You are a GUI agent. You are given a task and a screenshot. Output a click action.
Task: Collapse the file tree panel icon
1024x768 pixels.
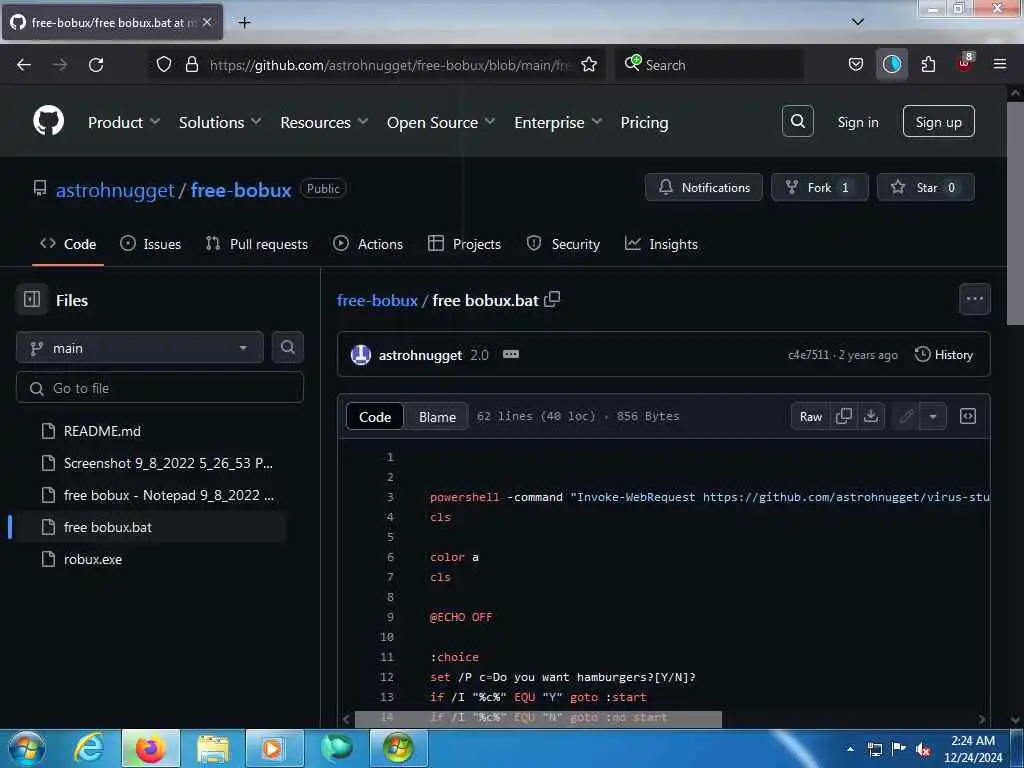click(32, 299)
